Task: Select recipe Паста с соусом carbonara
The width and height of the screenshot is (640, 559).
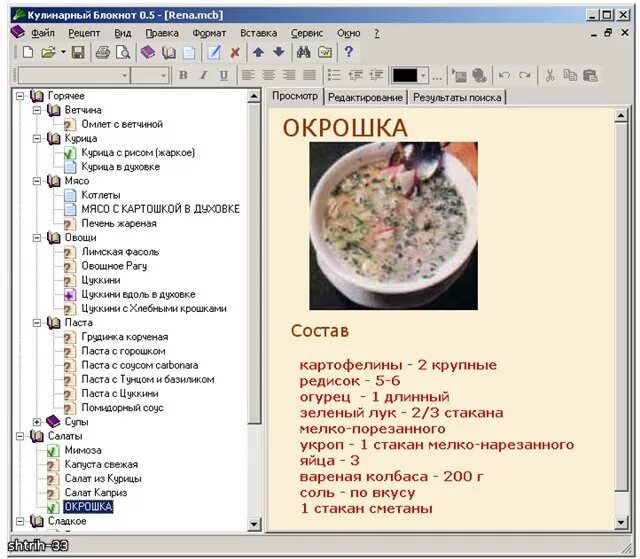Action: click(x=140, y=365)
